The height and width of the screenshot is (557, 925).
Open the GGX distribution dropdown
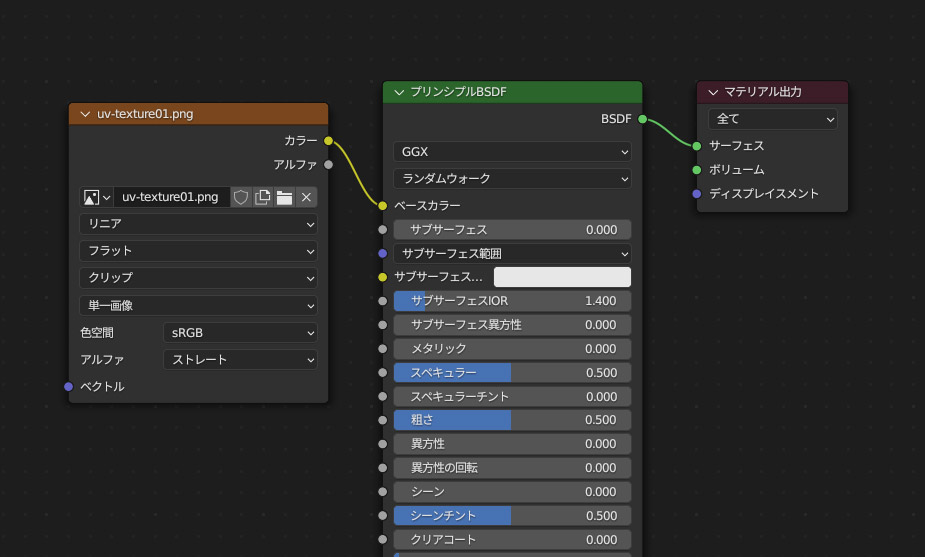512,152
